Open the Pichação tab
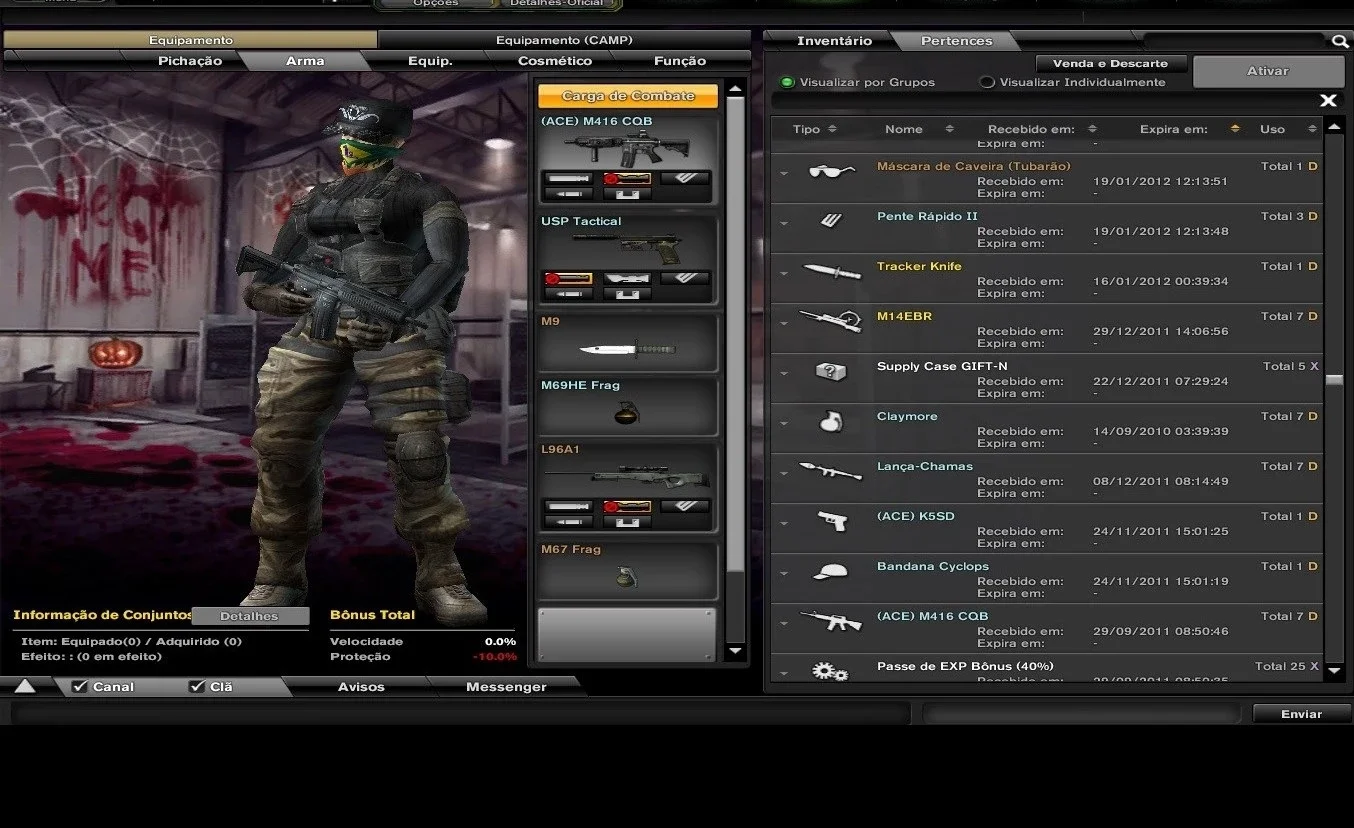The width and height of the screenshot is (1354, 828). point(190,61)
